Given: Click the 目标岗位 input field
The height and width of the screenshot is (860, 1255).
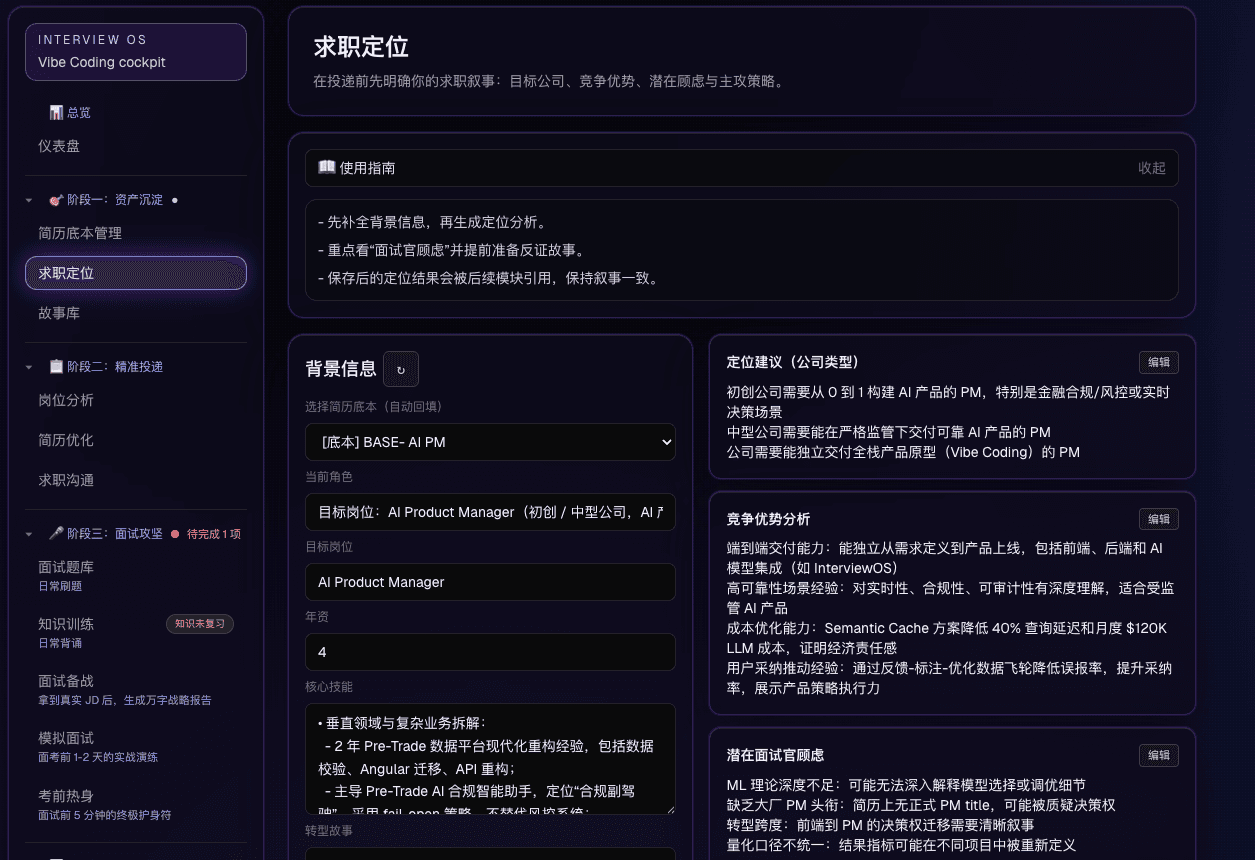Looking at the screenshot, I should pyautogui.click(x=490, y=582).
